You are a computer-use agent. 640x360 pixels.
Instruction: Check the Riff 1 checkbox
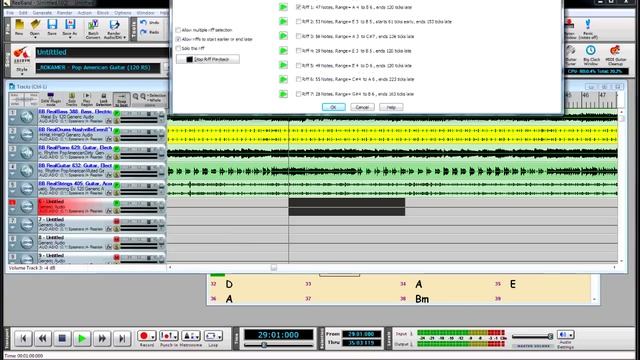298,7
